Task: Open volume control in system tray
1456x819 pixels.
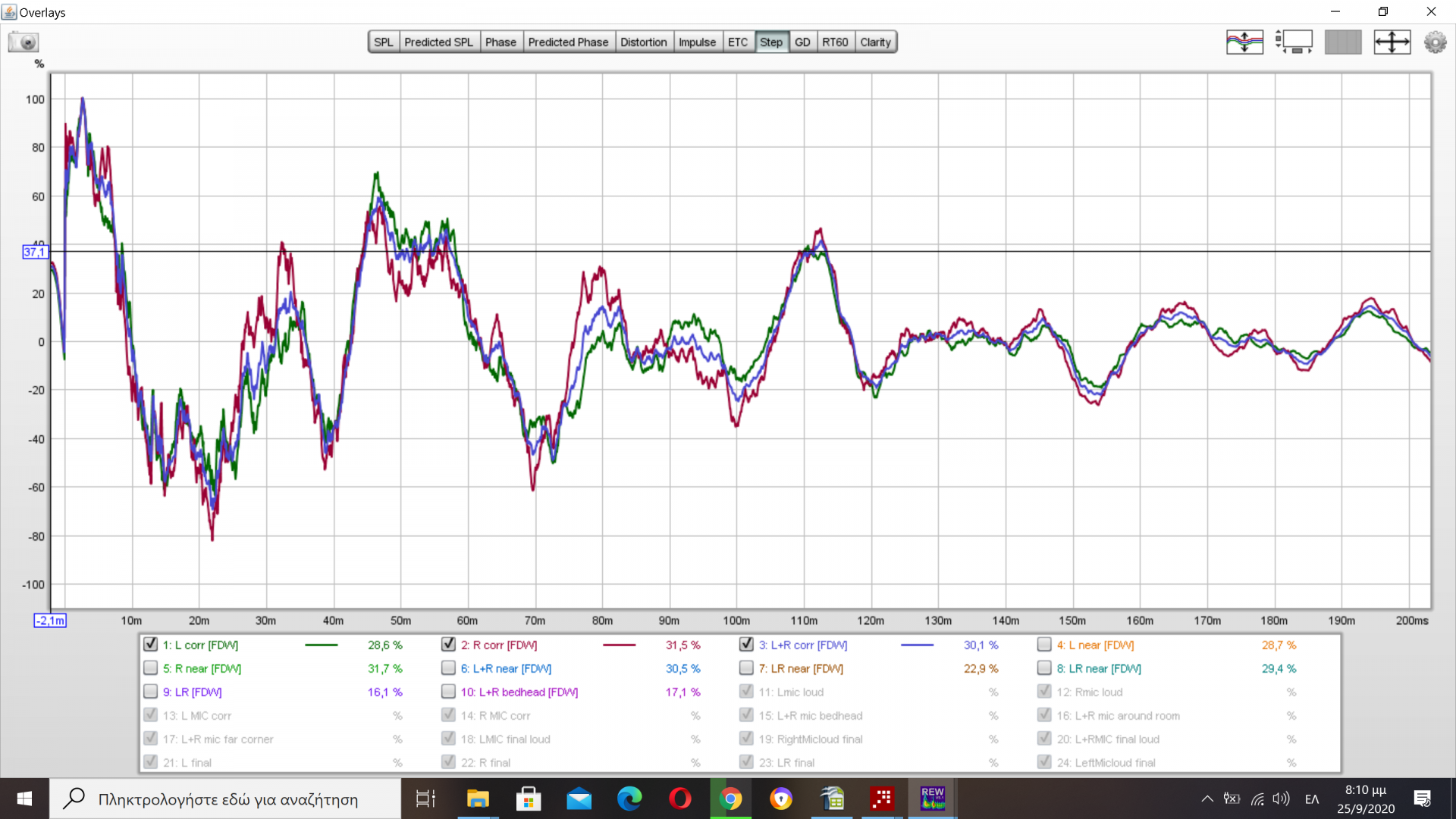Action: [x=1281, y=799]
